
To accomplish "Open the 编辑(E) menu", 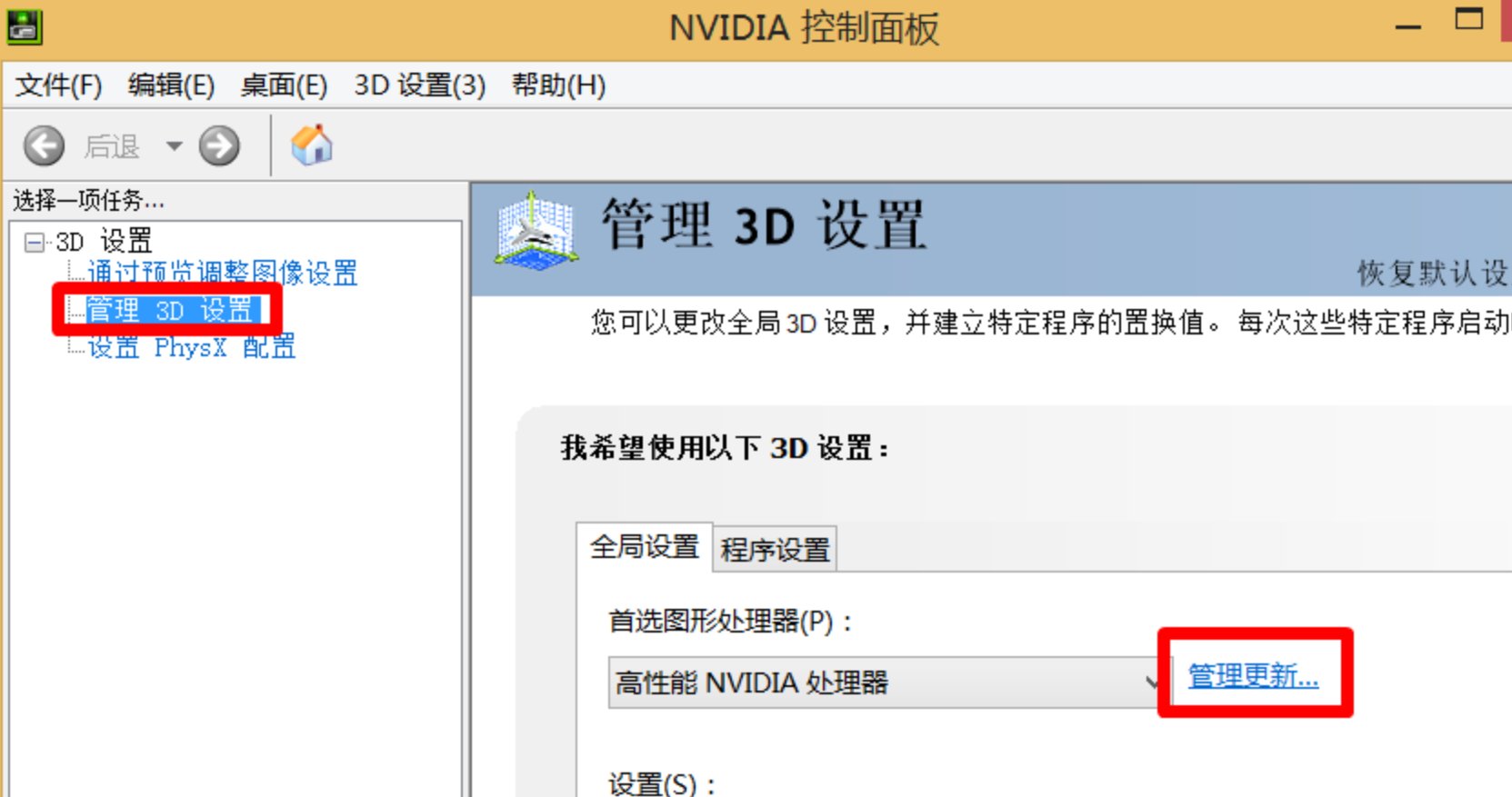I will tap(171, 85).
